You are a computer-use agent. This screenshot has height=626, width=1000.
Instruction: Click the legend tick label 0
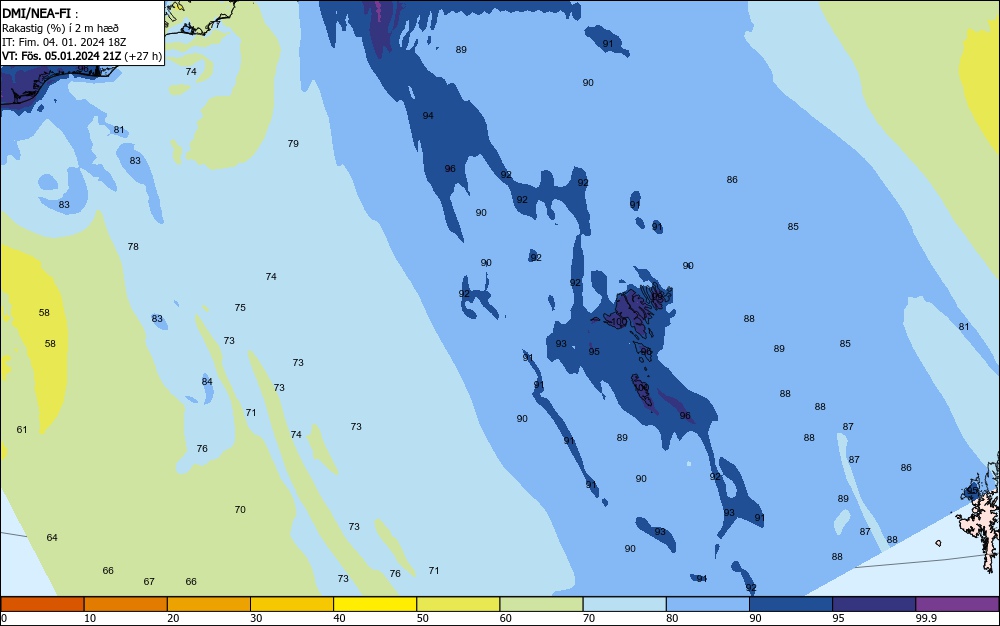click(4, 618)
